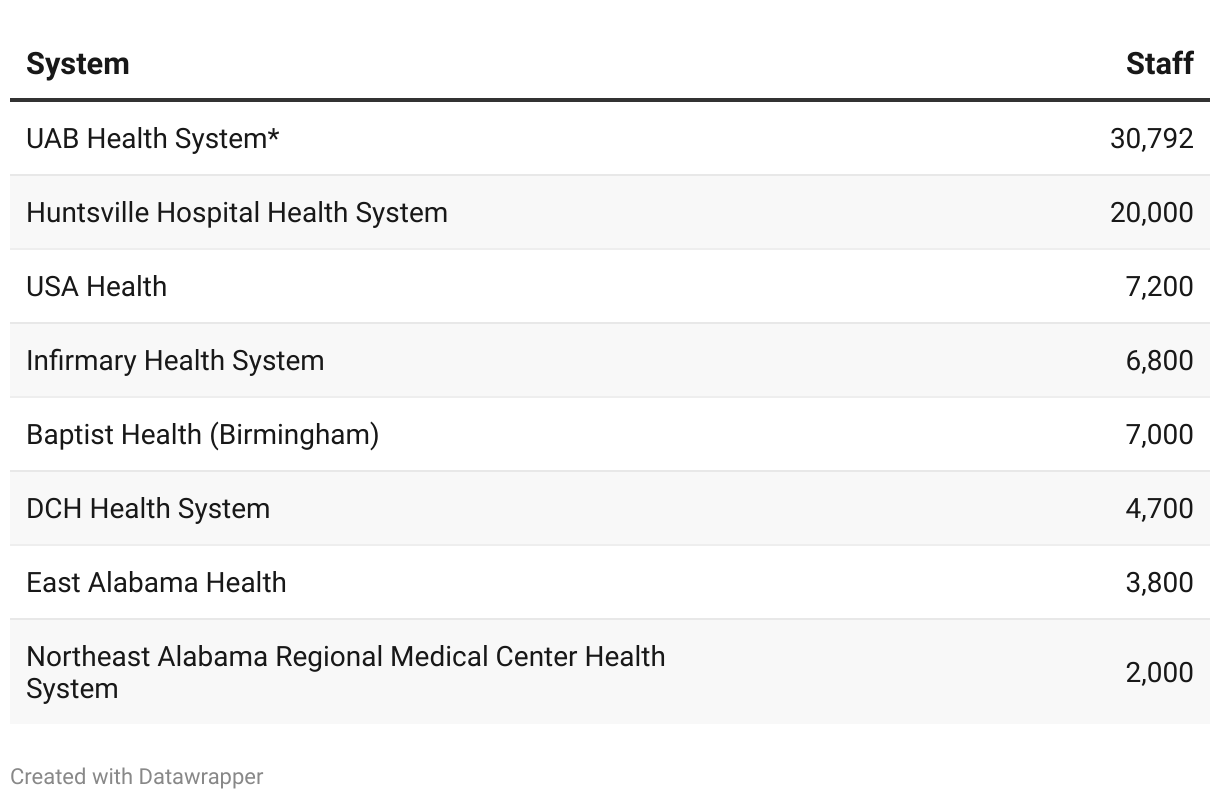This screenshot has width=1220, height=800.
Task: Click the 6,800 staff value
Action: click(1159, 360)
